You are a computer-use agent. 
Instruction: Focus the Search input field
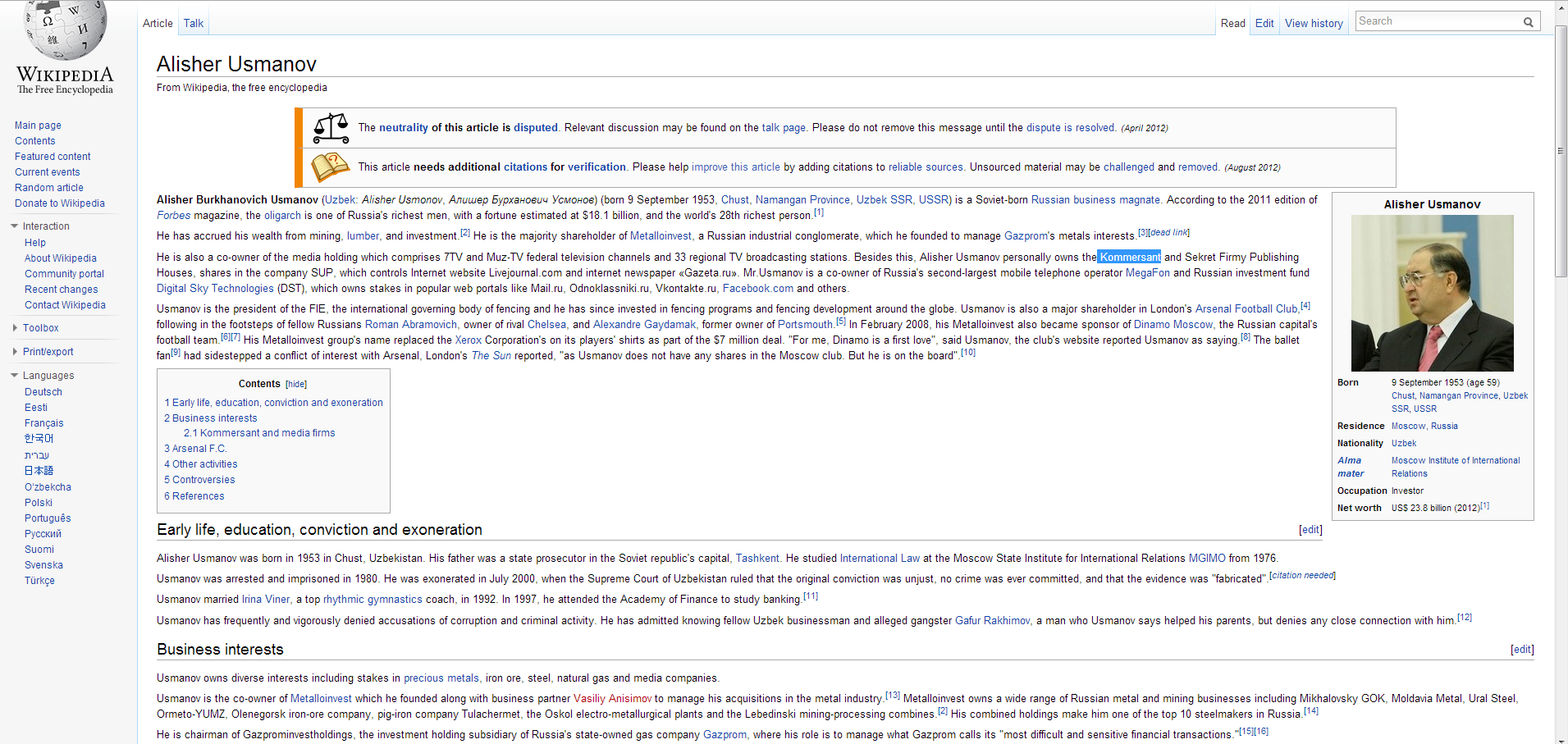point(1438,21)
